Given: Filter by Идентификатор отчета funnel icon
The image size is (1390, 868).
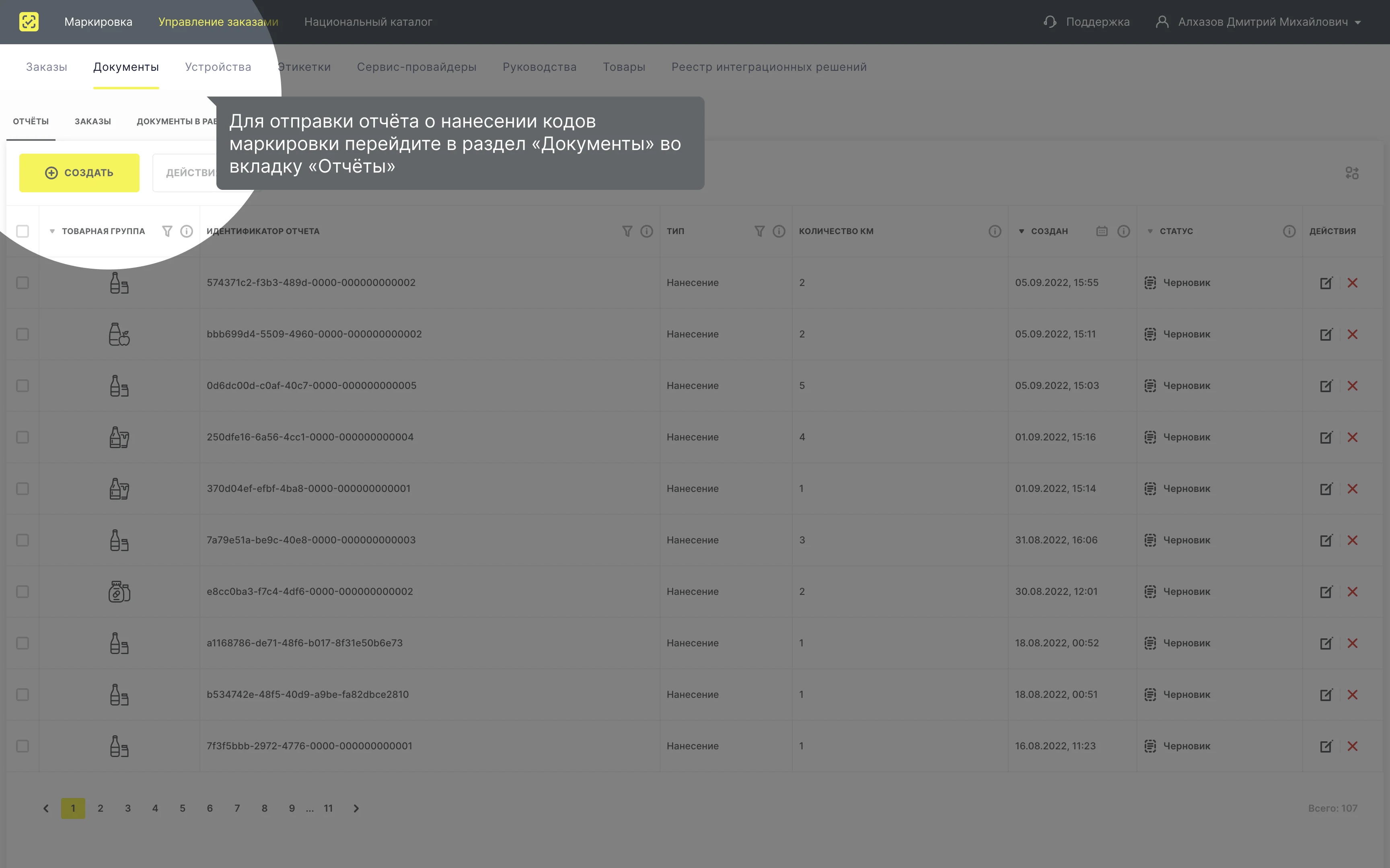Looking at the screenshot, I should 627,231.
